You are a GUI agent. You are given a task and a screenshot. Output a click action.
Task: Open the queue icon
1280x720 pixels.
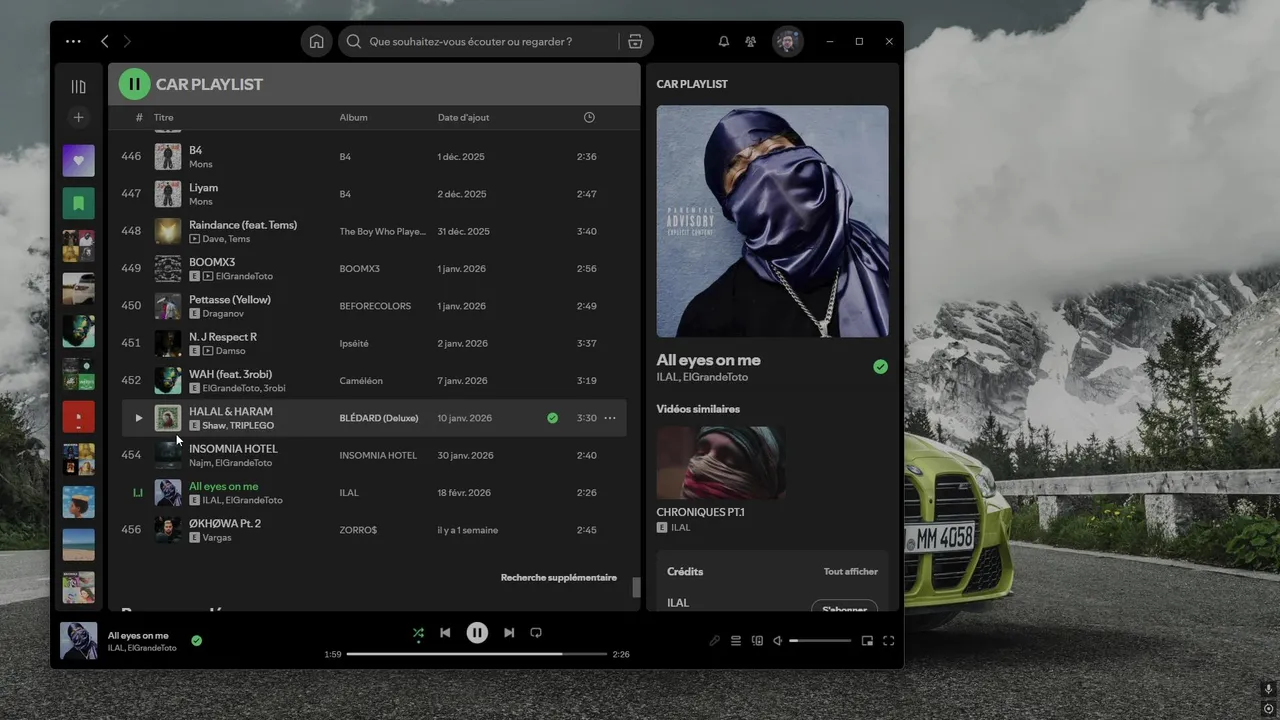click(x=736, y=641)
